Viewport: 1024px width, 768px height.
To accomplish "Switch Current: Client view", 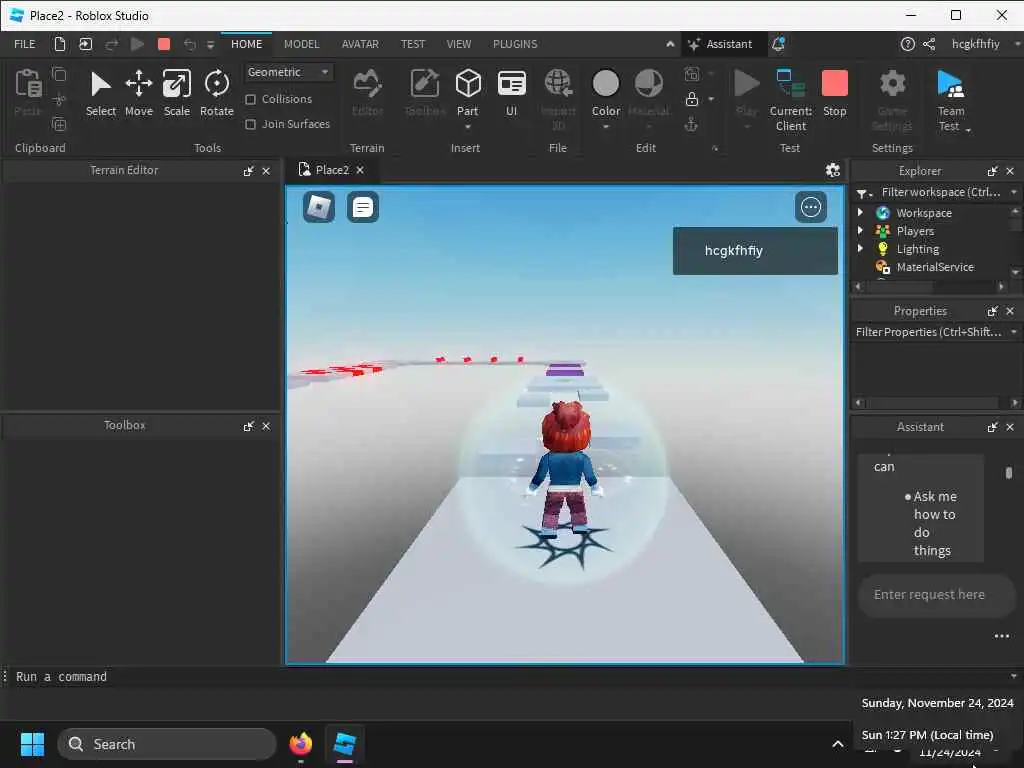I will [x=790, y=99].
